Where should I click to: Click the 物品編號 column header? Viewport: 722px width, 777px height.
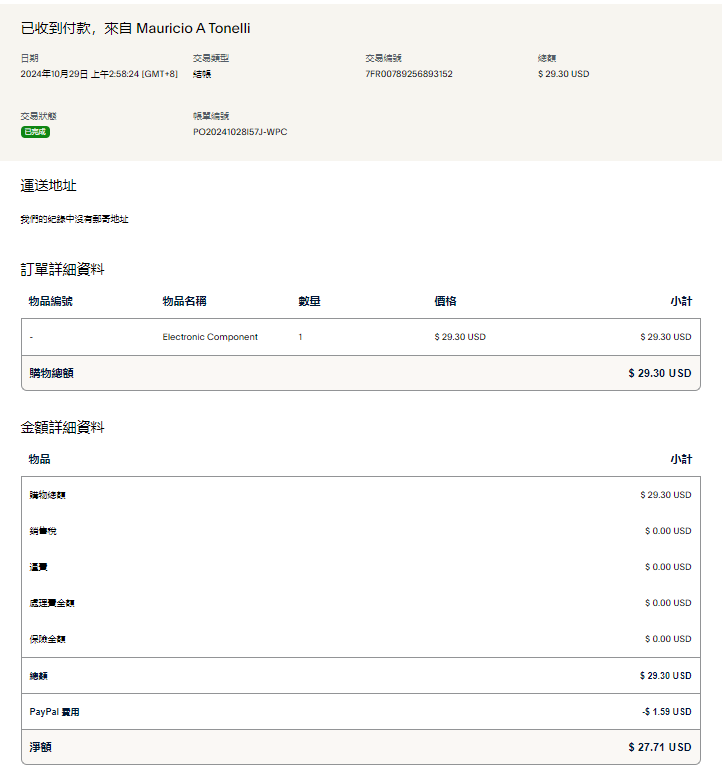[x=50, y=301]
